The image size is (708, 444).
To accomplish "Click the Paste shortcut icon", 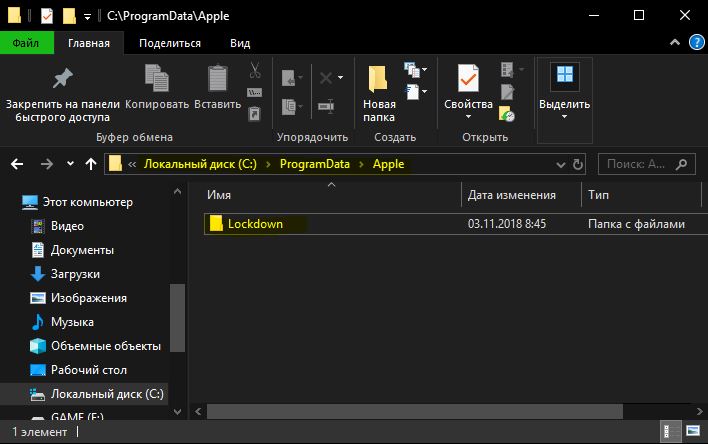I will point(255,114).
